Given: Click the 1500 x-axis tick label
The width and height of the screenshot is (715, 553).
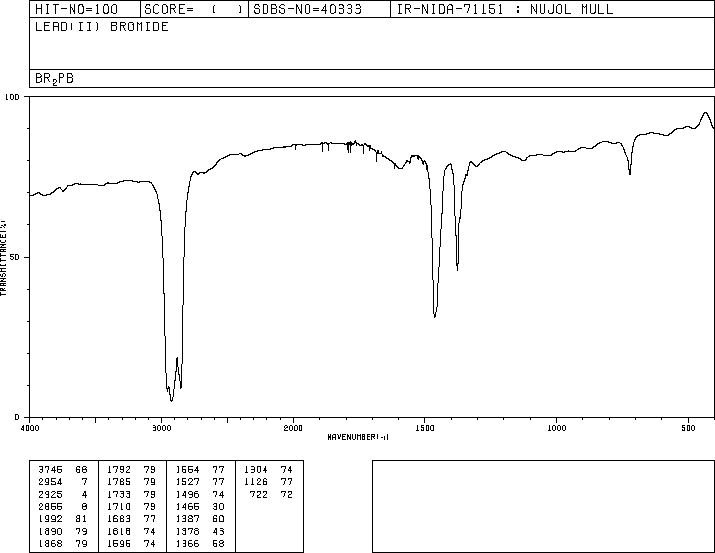Looking at the screenshot, I should tap(425, 428).
